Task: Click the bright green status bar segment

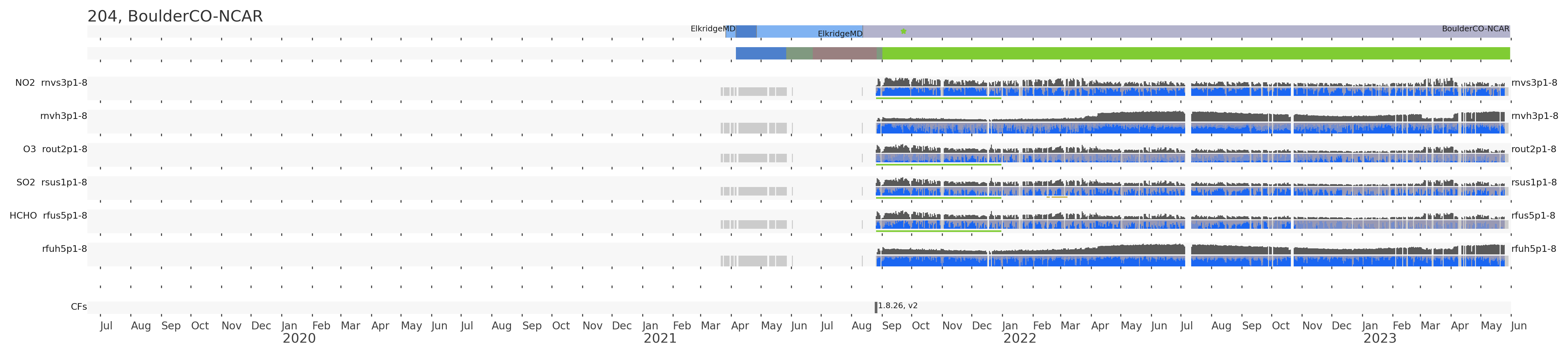Action: tap(1193, 53)
